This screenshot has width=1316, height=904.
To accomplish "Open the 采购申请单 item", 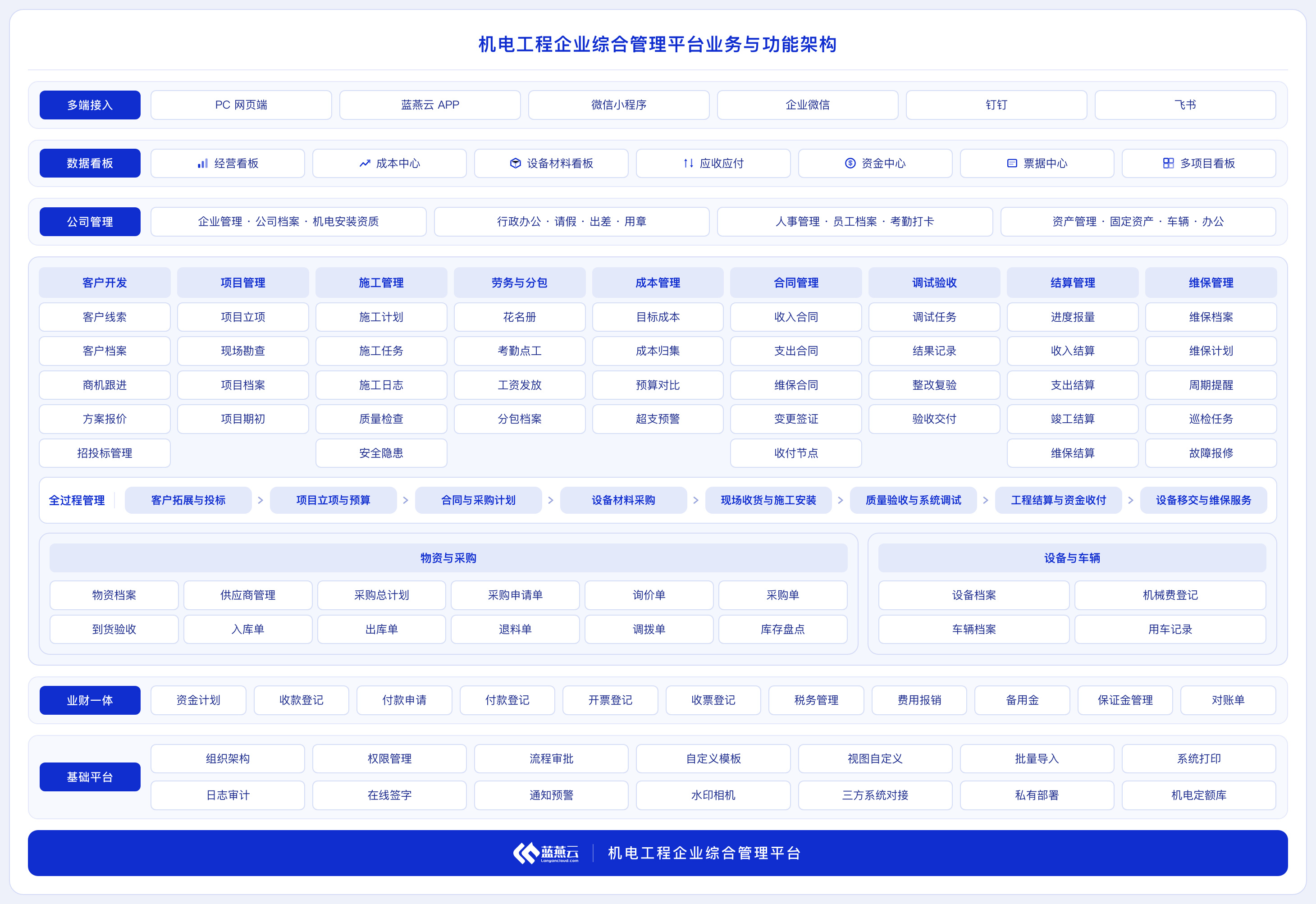I will tap(515, 595).
